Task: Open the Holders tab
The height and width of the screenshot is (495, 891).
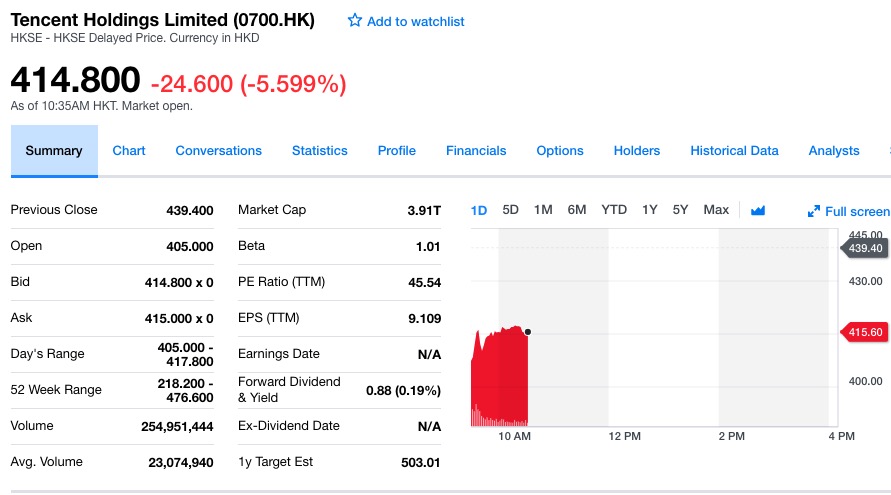Action: click(x=637, y=151)
